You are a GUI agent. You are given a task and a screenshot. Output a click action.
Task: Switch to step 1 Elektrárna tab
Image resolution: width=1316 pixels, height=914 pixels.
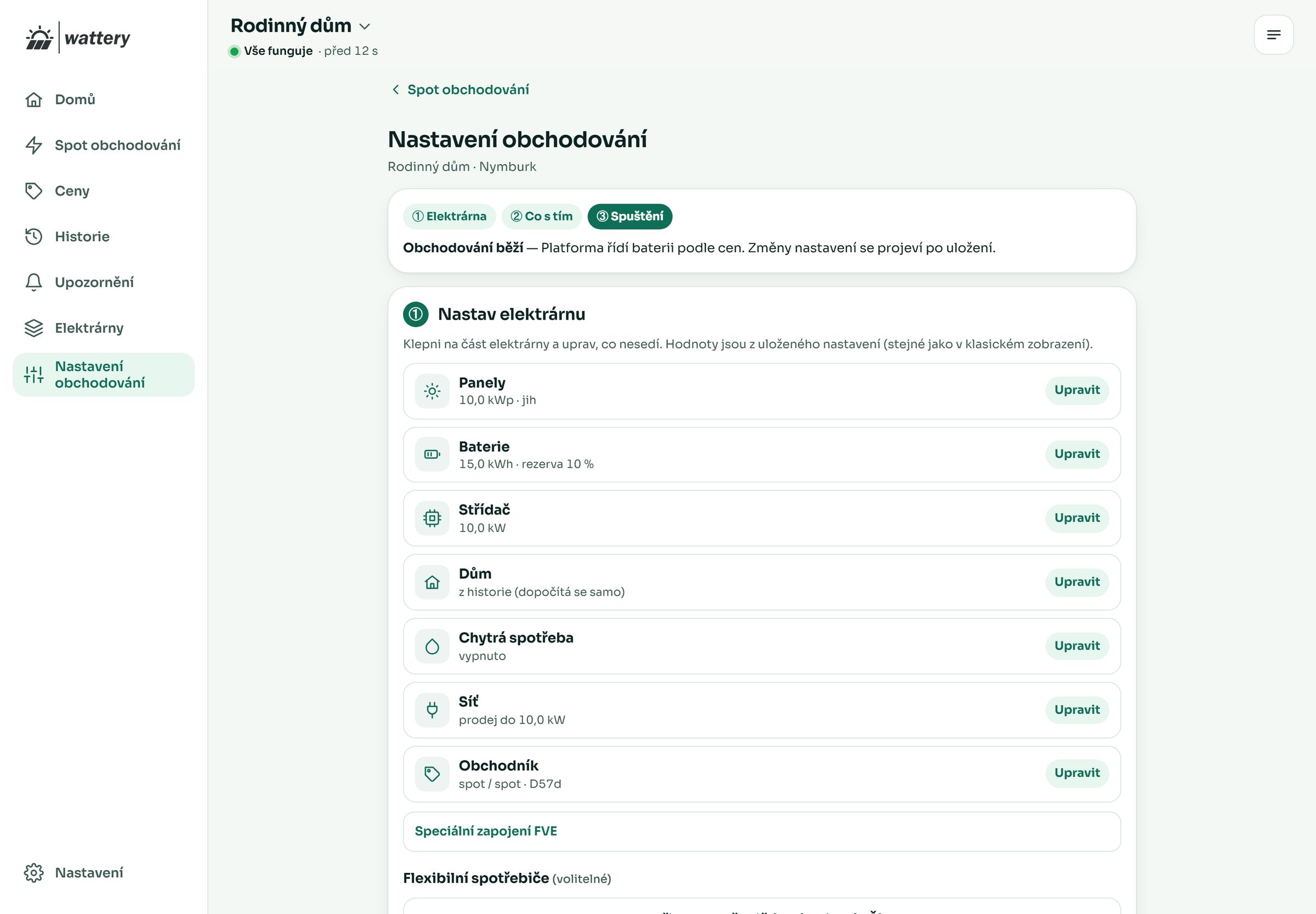pyautogui.click(x=449, y=217)
